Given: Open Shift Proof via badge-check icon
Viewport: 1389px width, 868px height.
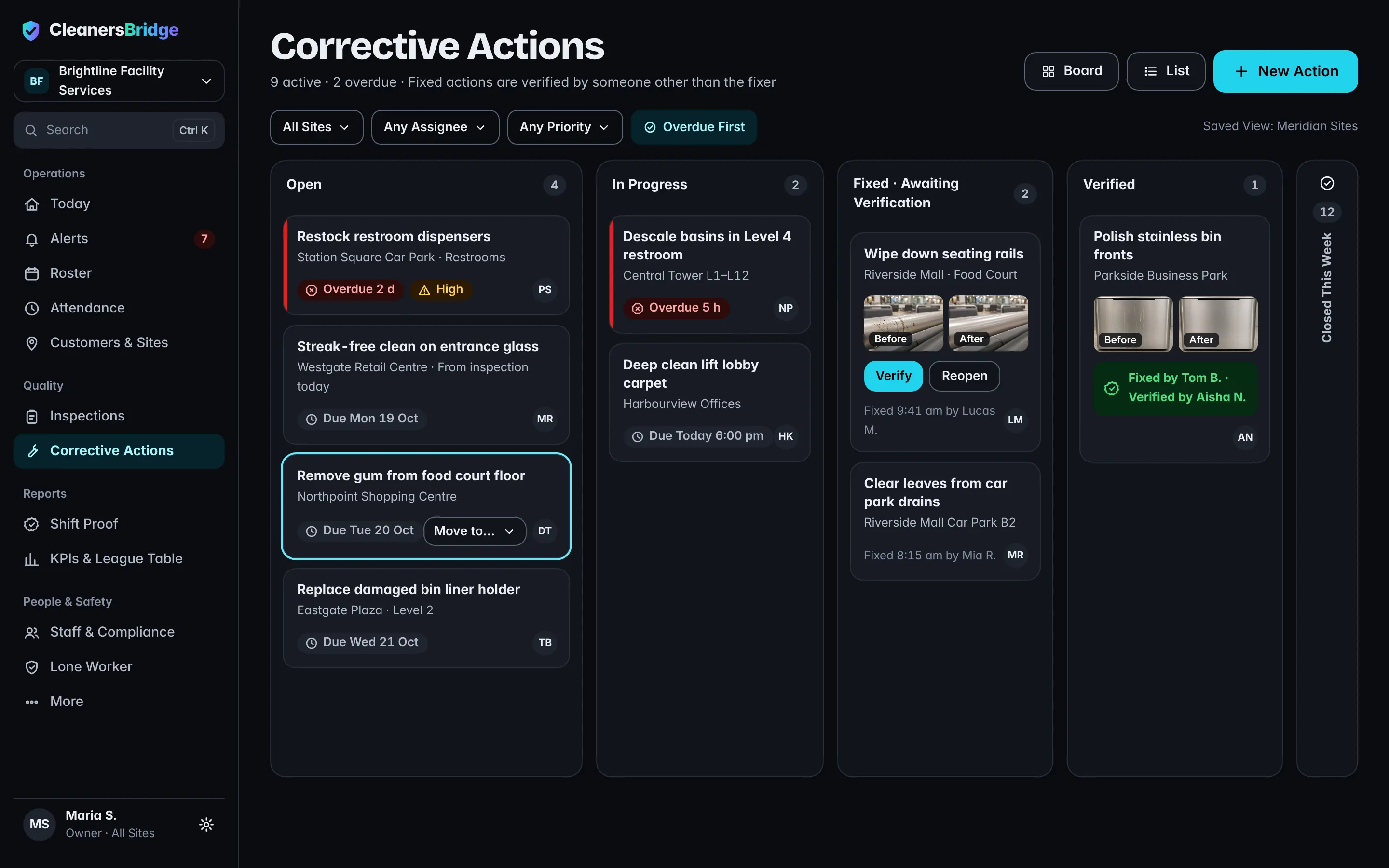Looking at the screenshot, I should click(31, 524).
